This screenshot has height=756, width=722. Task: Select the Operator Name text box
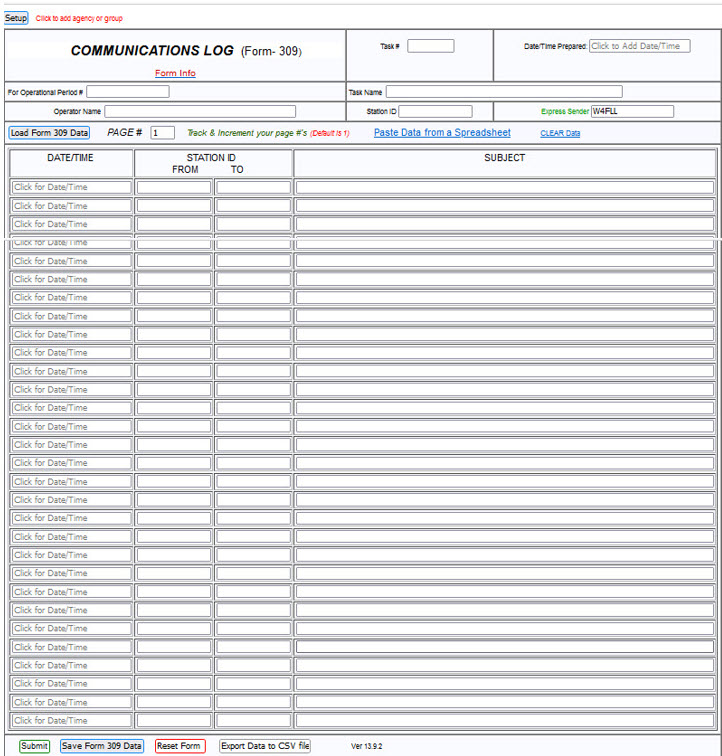pyautogui.click(x=200, y=111)
